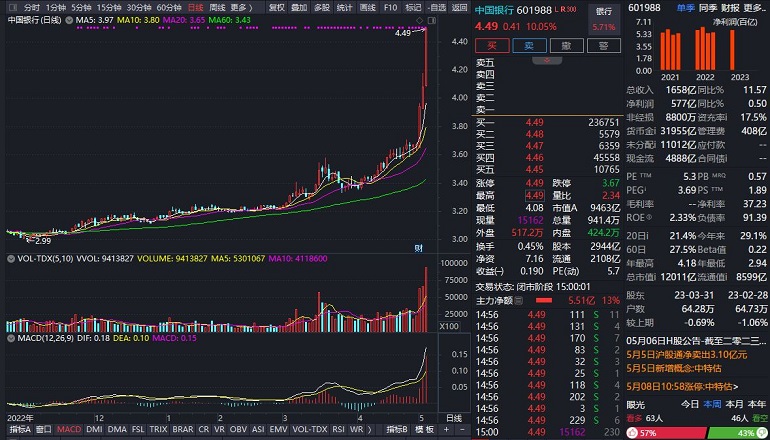Toggle the side panel icon above the price chart
This screenshot has height=440, width=770.
(x=431, y=20)
